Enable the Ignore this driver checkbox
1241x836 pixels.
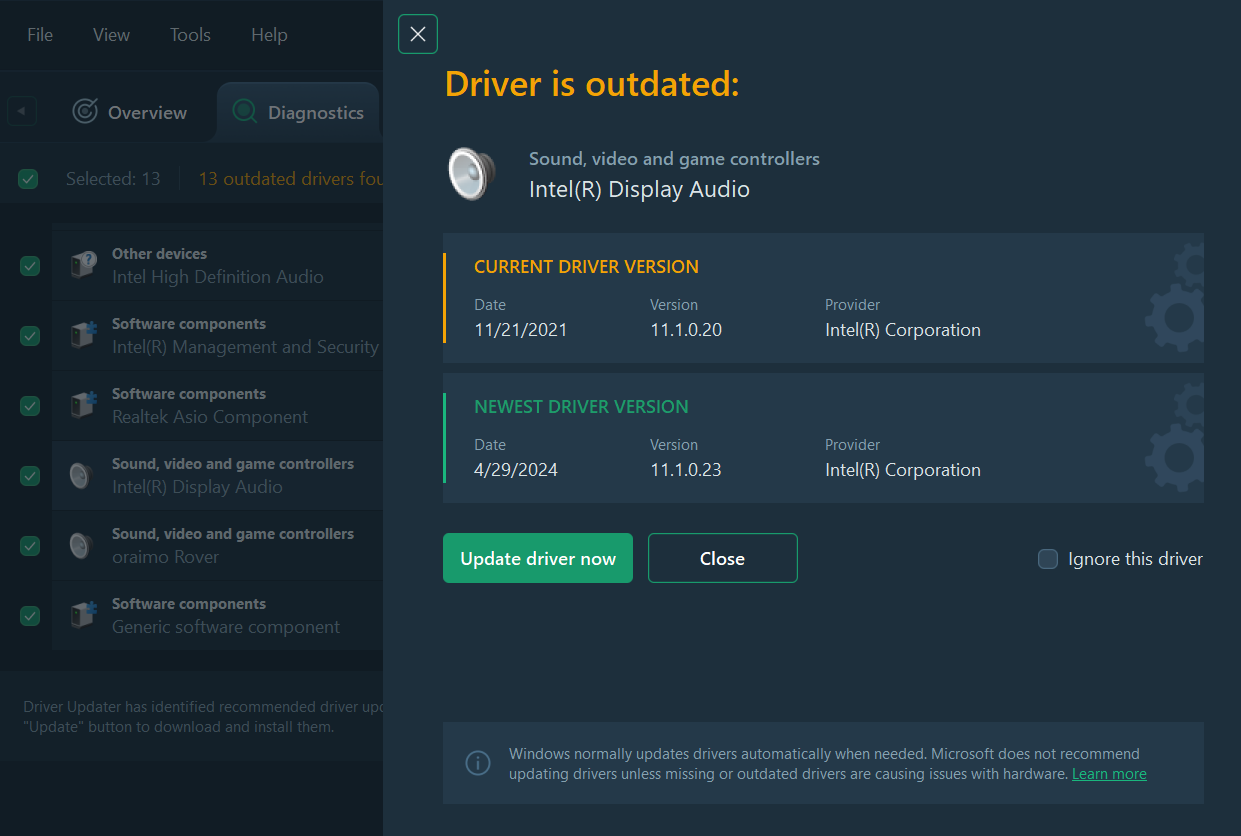coord(1048,559)
